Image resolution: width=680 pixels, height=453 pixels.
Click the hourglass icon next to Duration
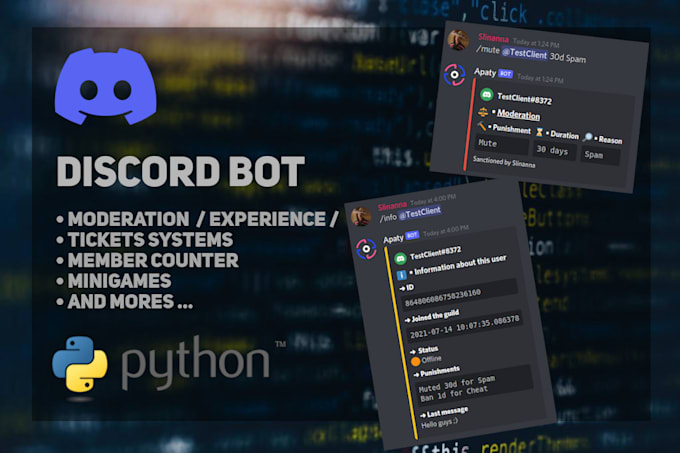click(539, 132)
